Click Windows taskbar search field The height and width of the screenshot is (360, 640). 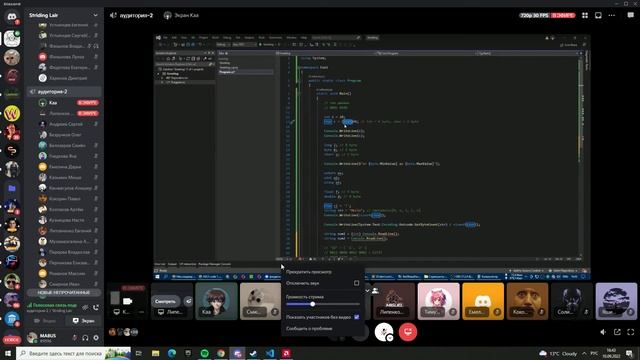click(73, 353)
